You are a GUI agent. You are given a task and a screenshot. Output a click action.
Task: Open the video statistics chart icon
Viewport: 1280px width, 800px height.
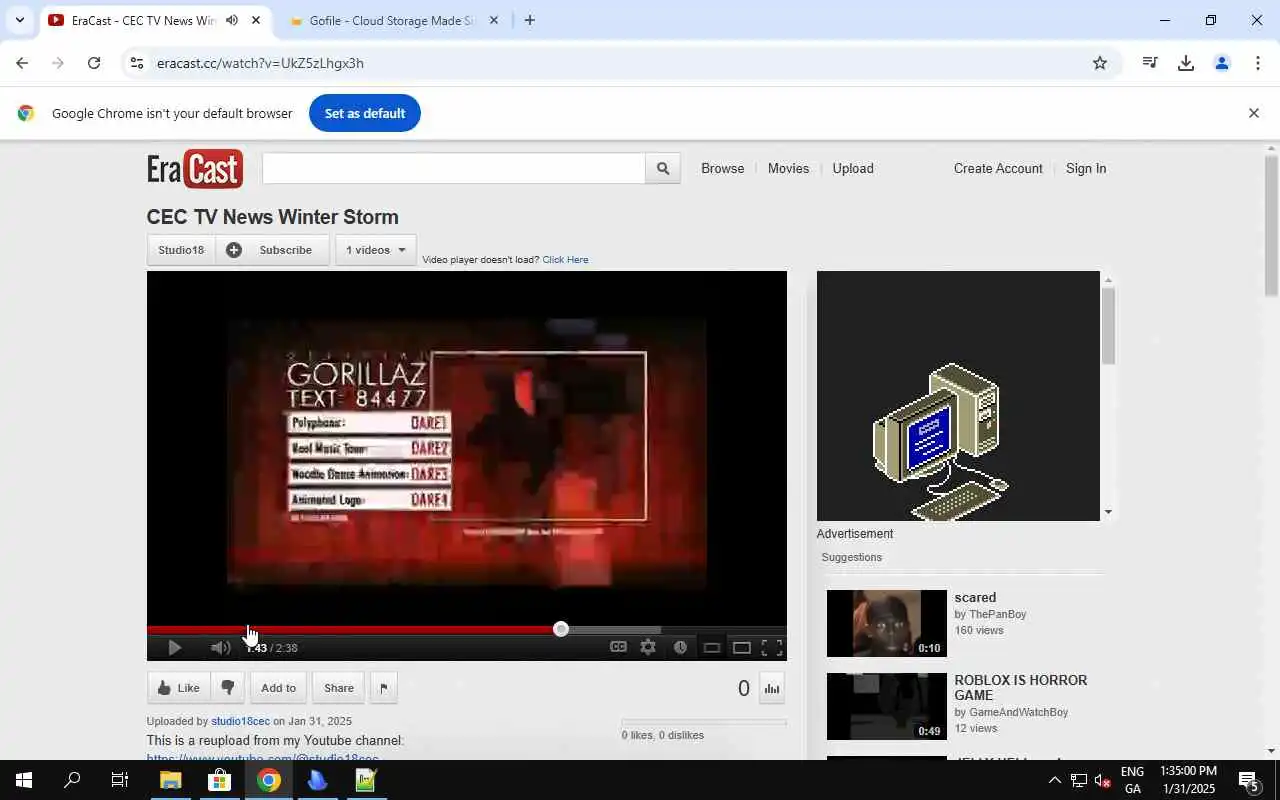[x=771, y=688]
